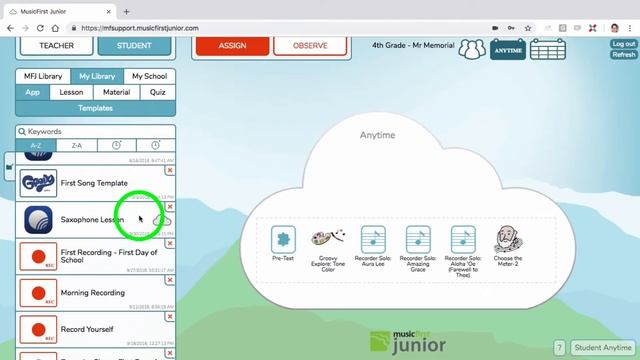The image size is (640, 360).
Task: Switch to STUDENT mode
Action: pos(134,46)
